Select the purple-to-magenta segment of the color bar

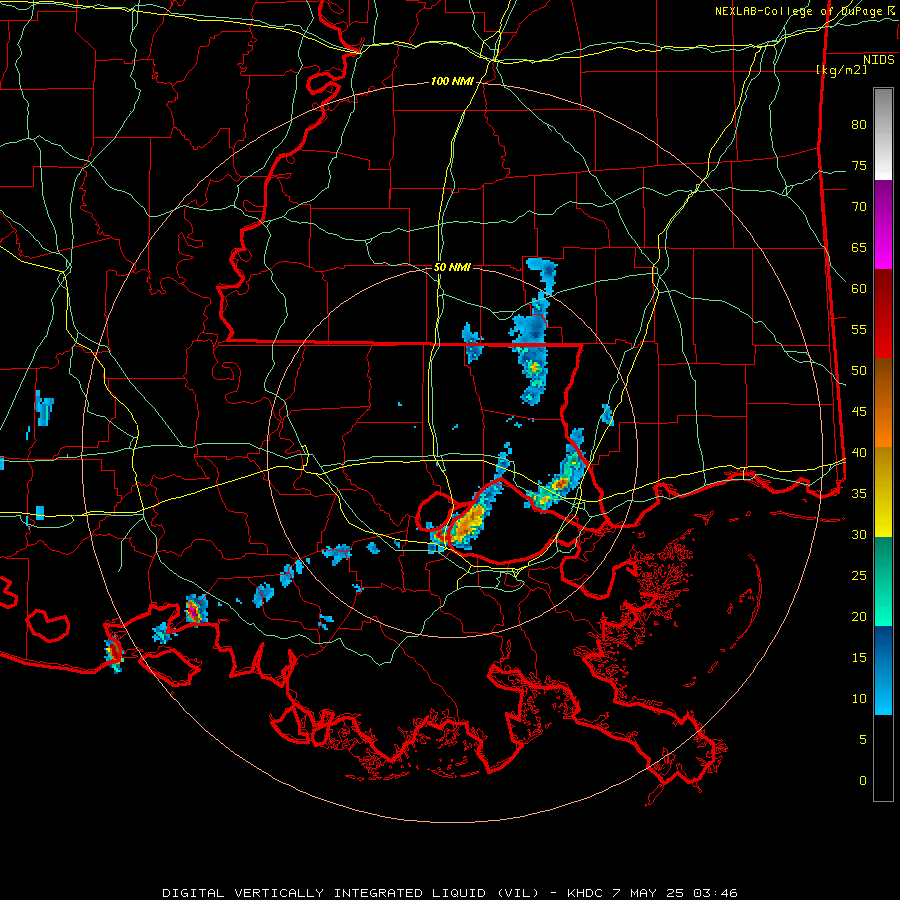(x=883, y=224)
